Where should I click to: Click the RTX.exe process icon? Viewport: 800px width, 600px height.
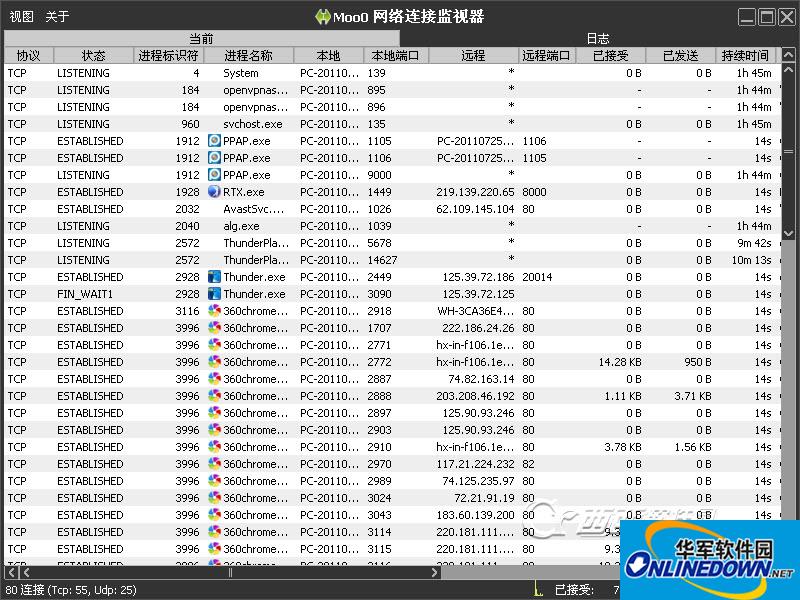(214, 192)
